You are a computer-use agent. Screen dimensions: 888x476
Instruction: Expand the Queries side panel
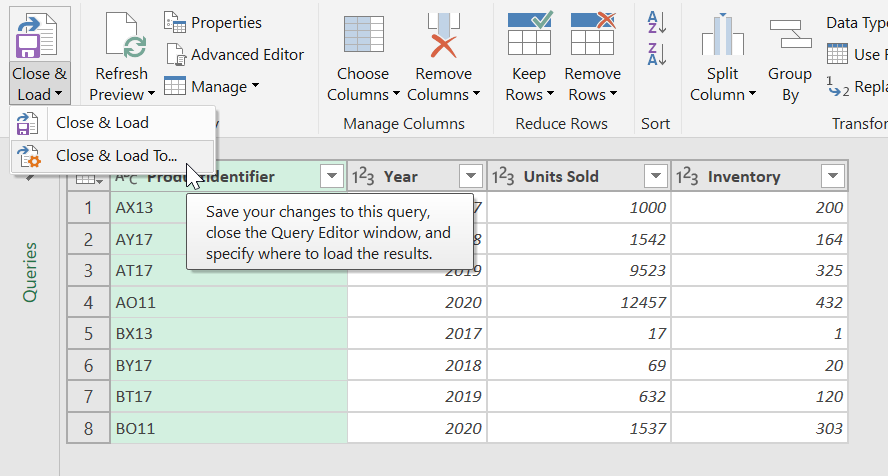click(30, 271)
